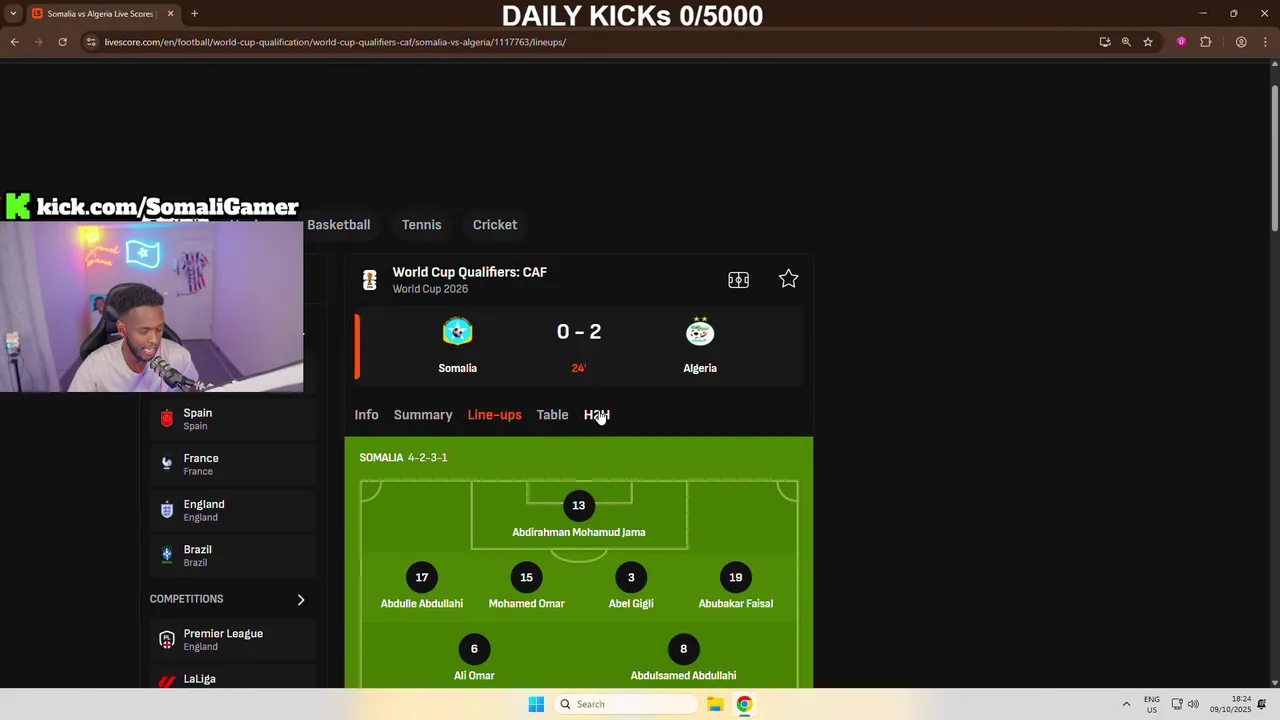
Task: Select player 3 Abel Gigli
Action: click(631, 588)
